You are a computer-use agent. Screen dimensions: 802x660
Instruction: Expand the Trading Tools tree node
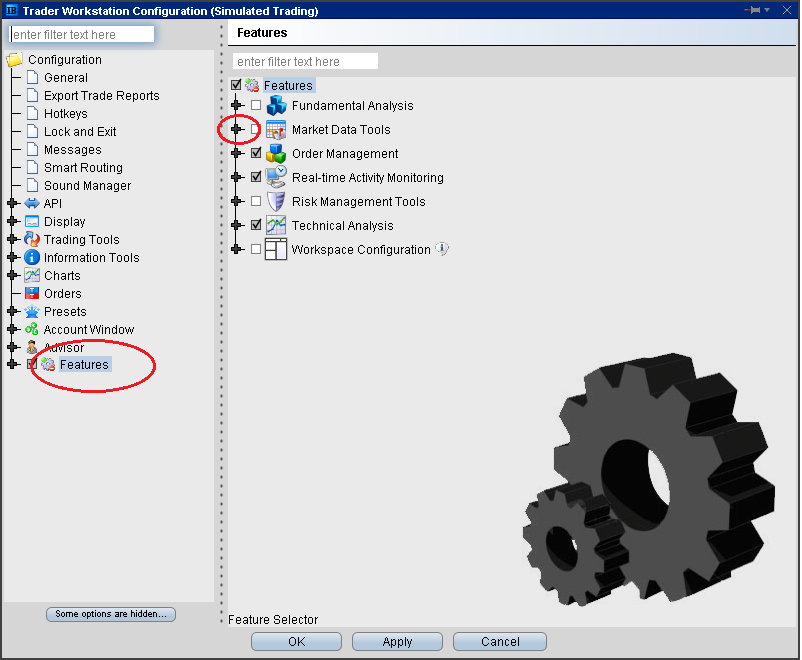[x=13, y=239]
